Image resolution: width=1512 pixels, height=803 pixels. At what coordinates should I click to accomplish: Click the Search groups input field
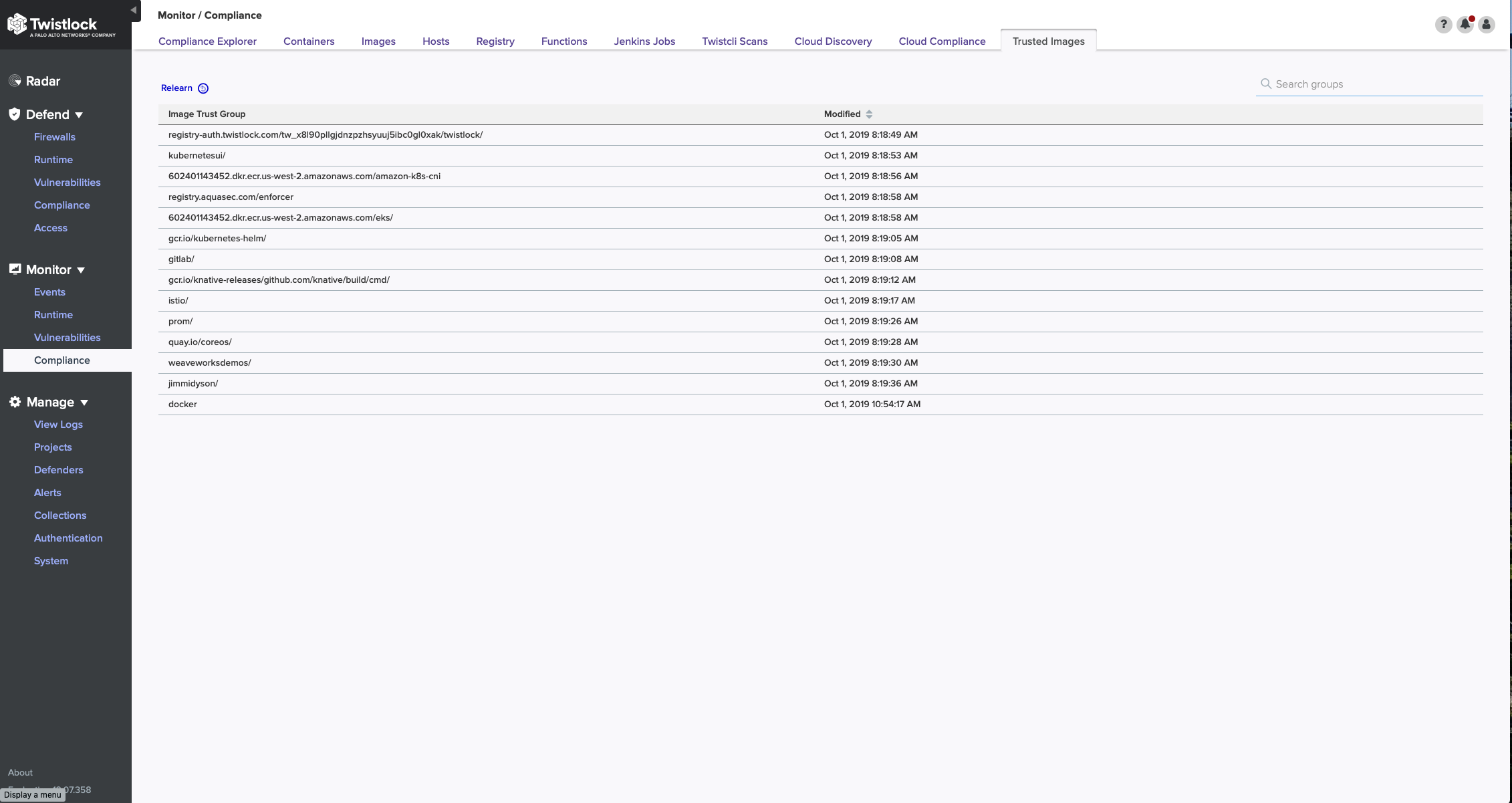tap(1377, 84)
